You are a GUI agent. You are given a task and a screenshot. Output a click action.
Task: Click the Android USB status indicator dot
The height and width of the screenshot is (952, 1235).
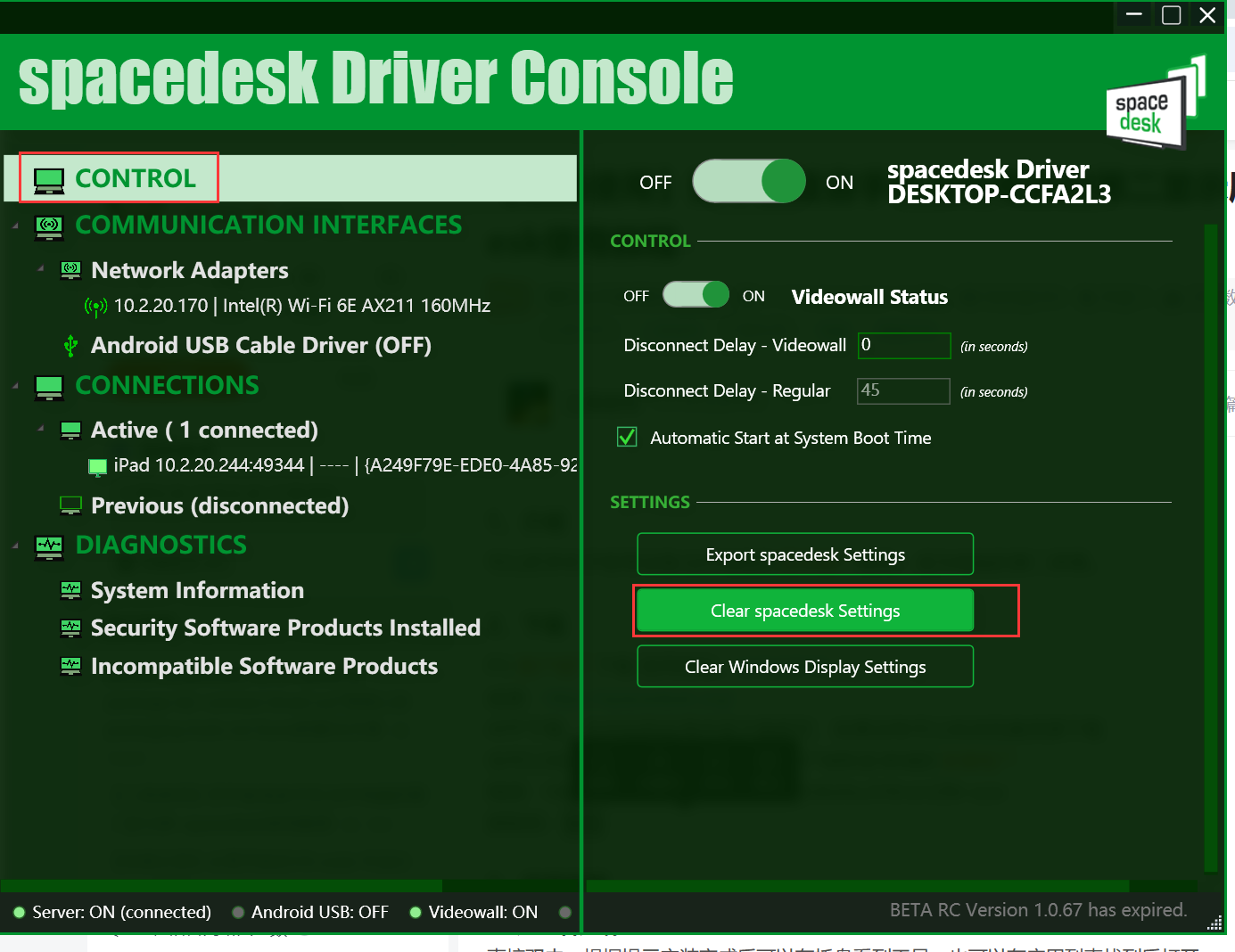coord(238,912)
